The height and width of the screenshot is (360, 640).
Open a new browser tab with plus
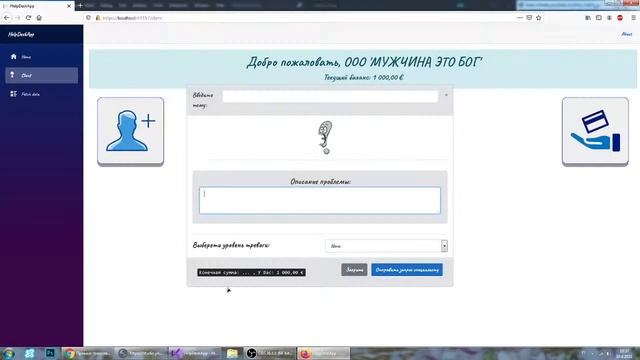80,6
